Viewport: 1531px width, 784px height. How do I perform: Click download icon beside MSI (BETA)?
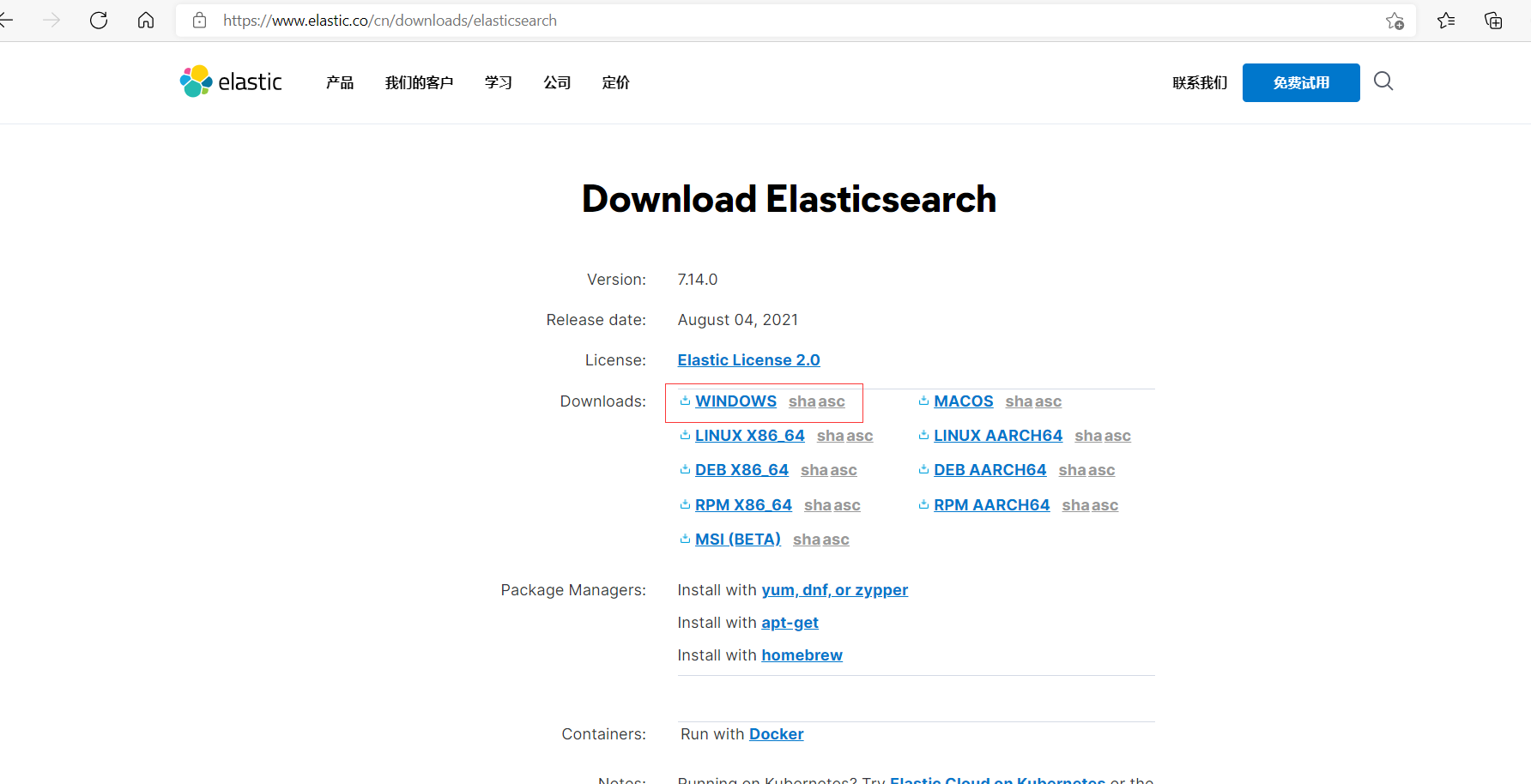tap(685, 539)
